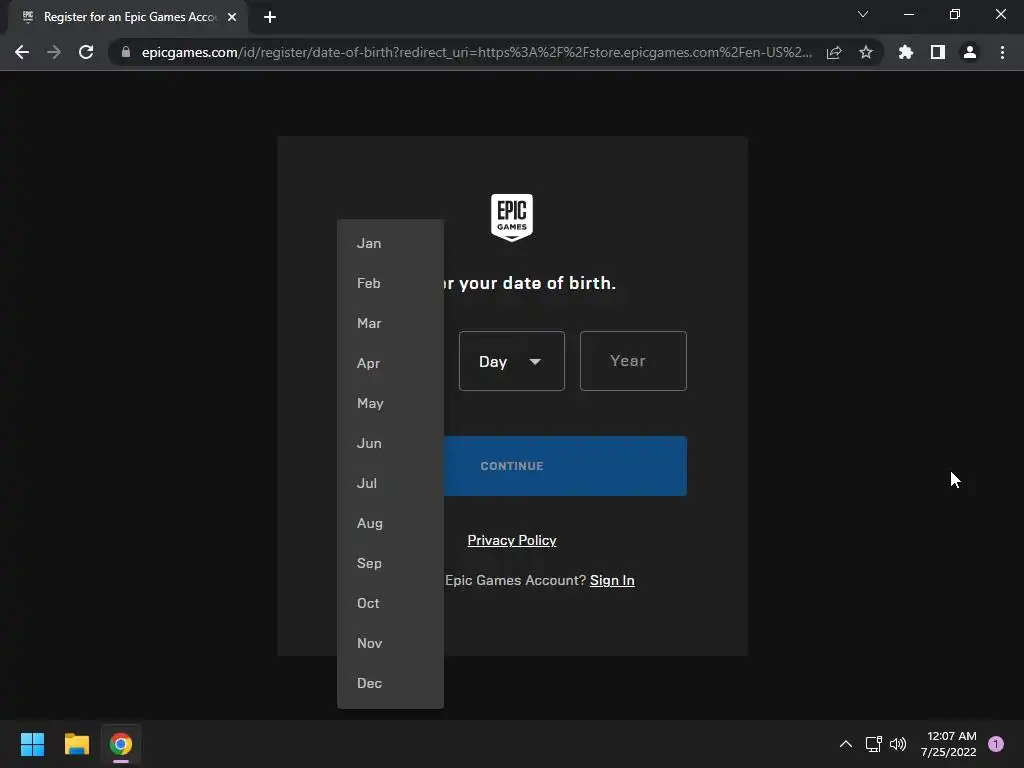1024x768 pixels.
Task: Open the Privacy Policy link
Action: click(512, 540)
